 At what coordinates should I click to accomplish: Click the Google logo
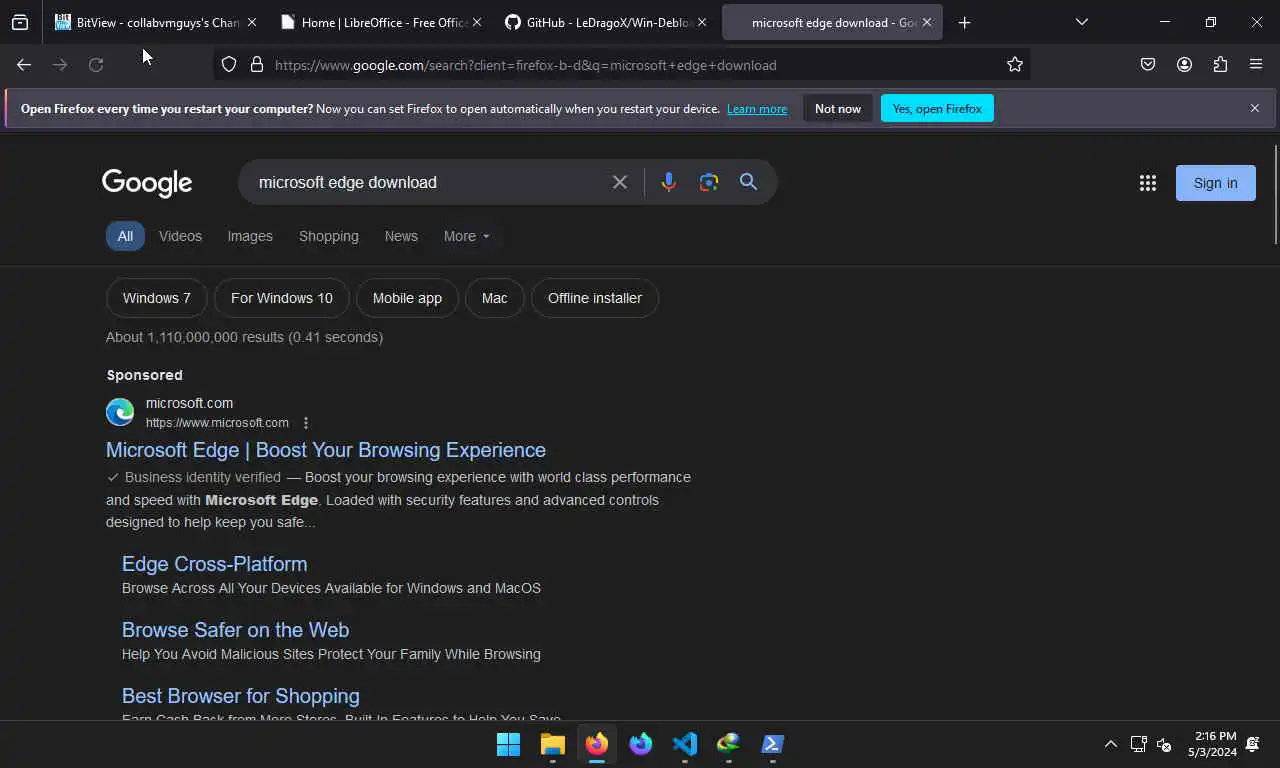point(147,183)
